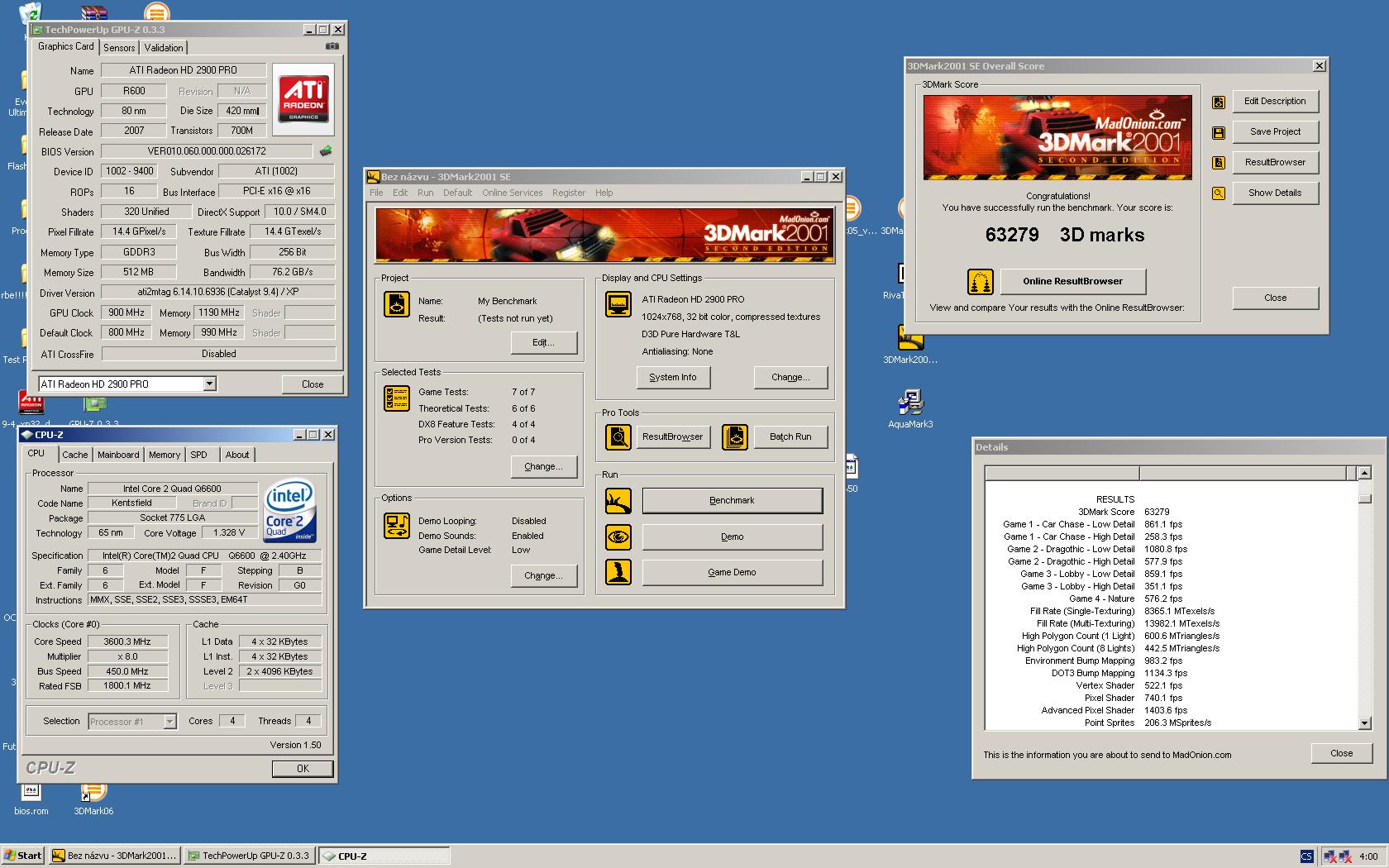The height and width of the screenshot is (868, 1389).
Task: Click the 3DMark2001 desktop shortcut icon
Action: (x=910, y=344)
